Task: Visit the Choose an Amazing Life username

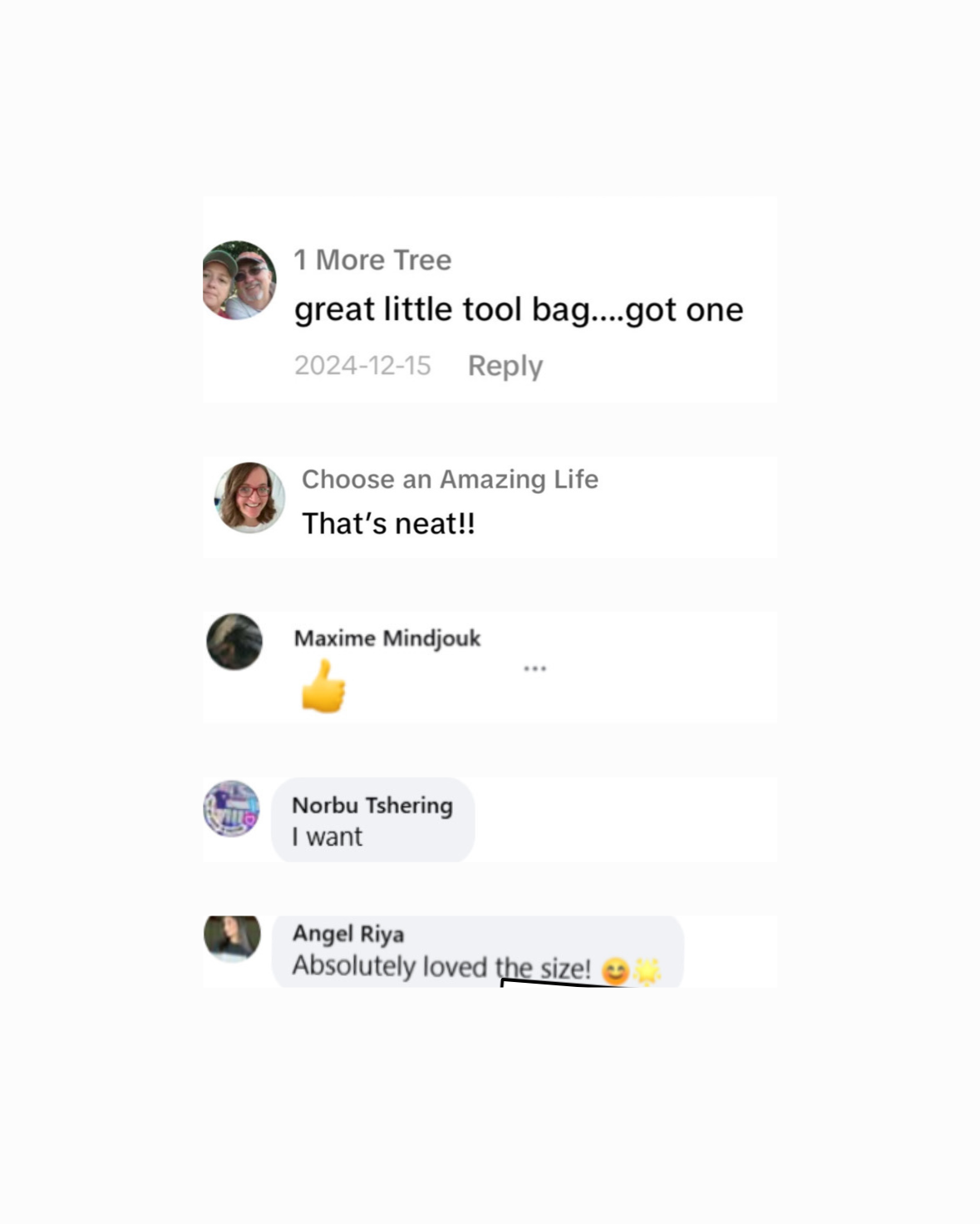Action: point(450,479)
